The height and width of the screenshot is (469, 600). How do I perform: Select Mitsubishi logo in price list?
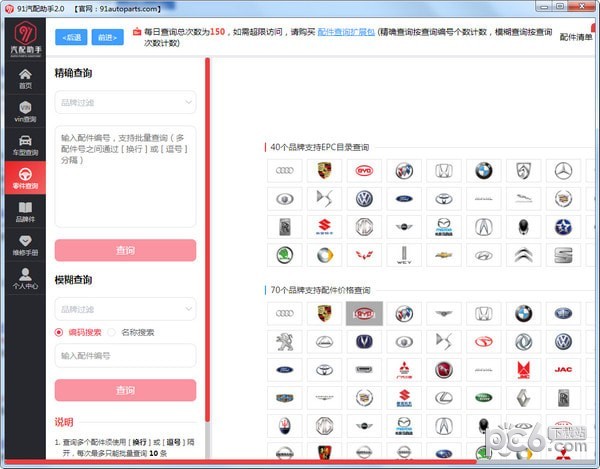404,370
